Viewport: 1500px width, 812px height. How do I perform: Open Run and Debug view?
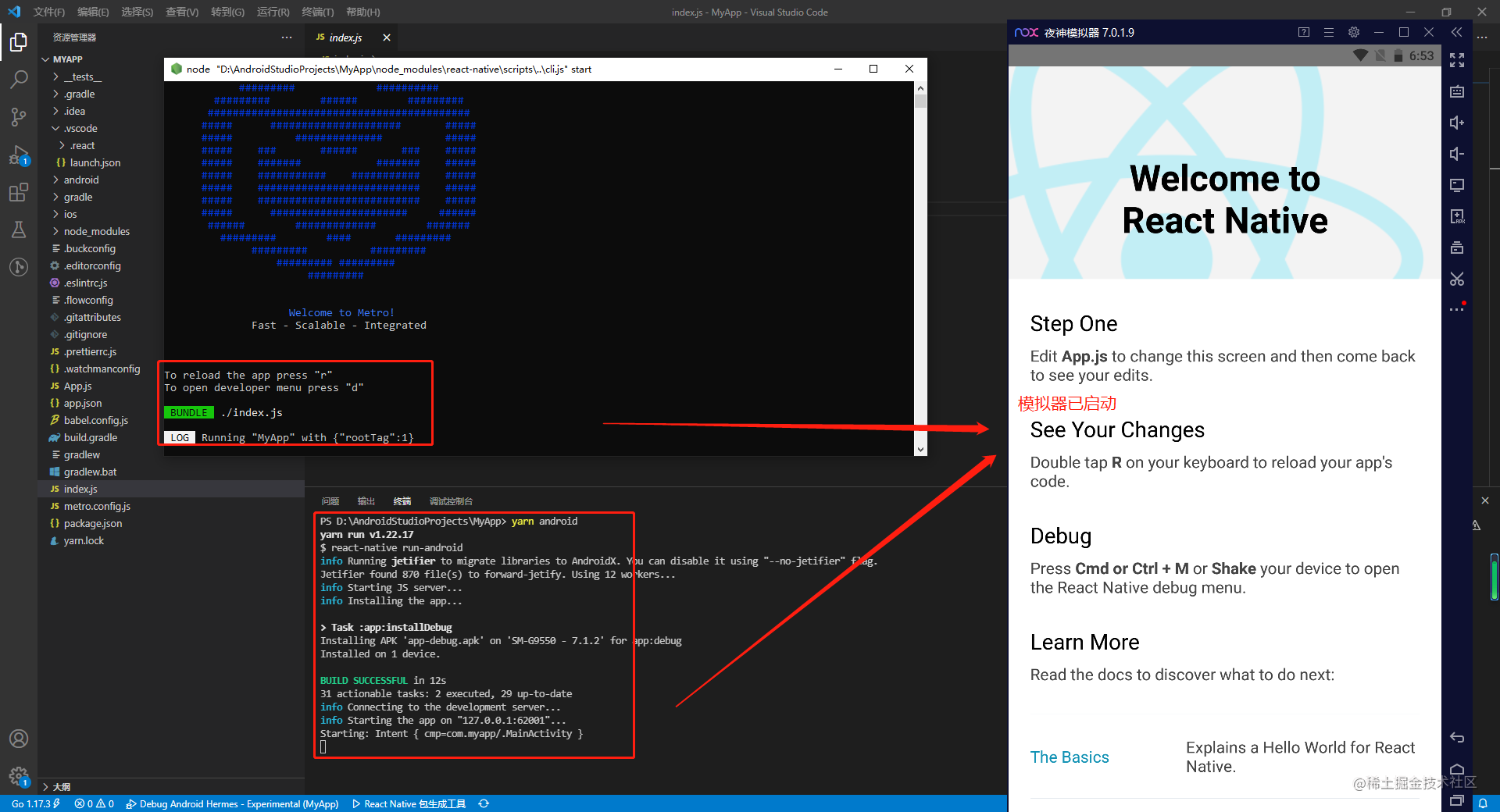point(19,155)
